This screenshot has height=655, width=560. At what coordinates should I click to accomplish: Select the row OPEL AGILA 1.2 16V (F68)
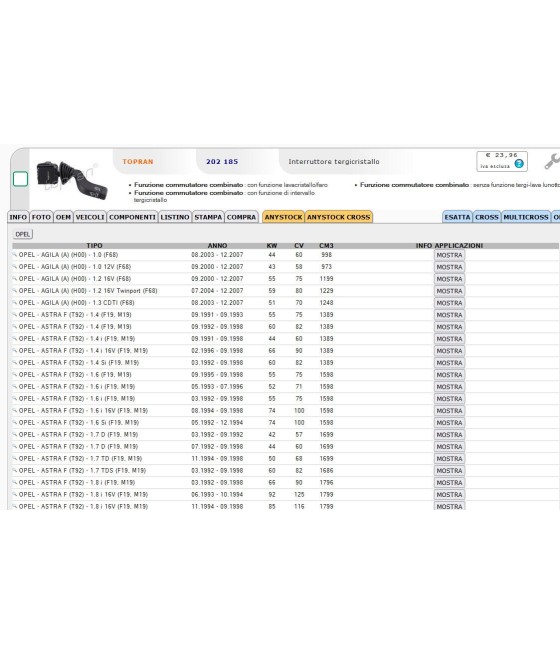click(285, 279)
